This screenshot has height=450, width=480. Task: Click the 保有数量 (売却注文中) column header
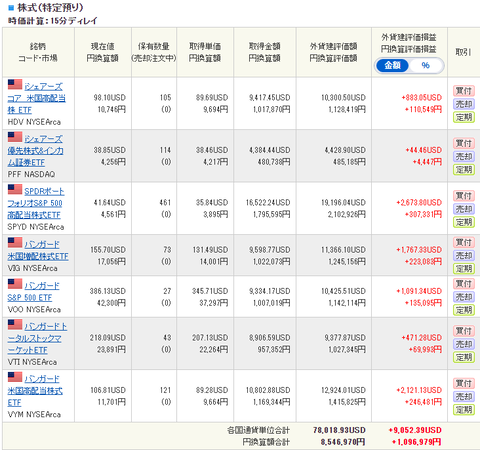tap(154, 52)
